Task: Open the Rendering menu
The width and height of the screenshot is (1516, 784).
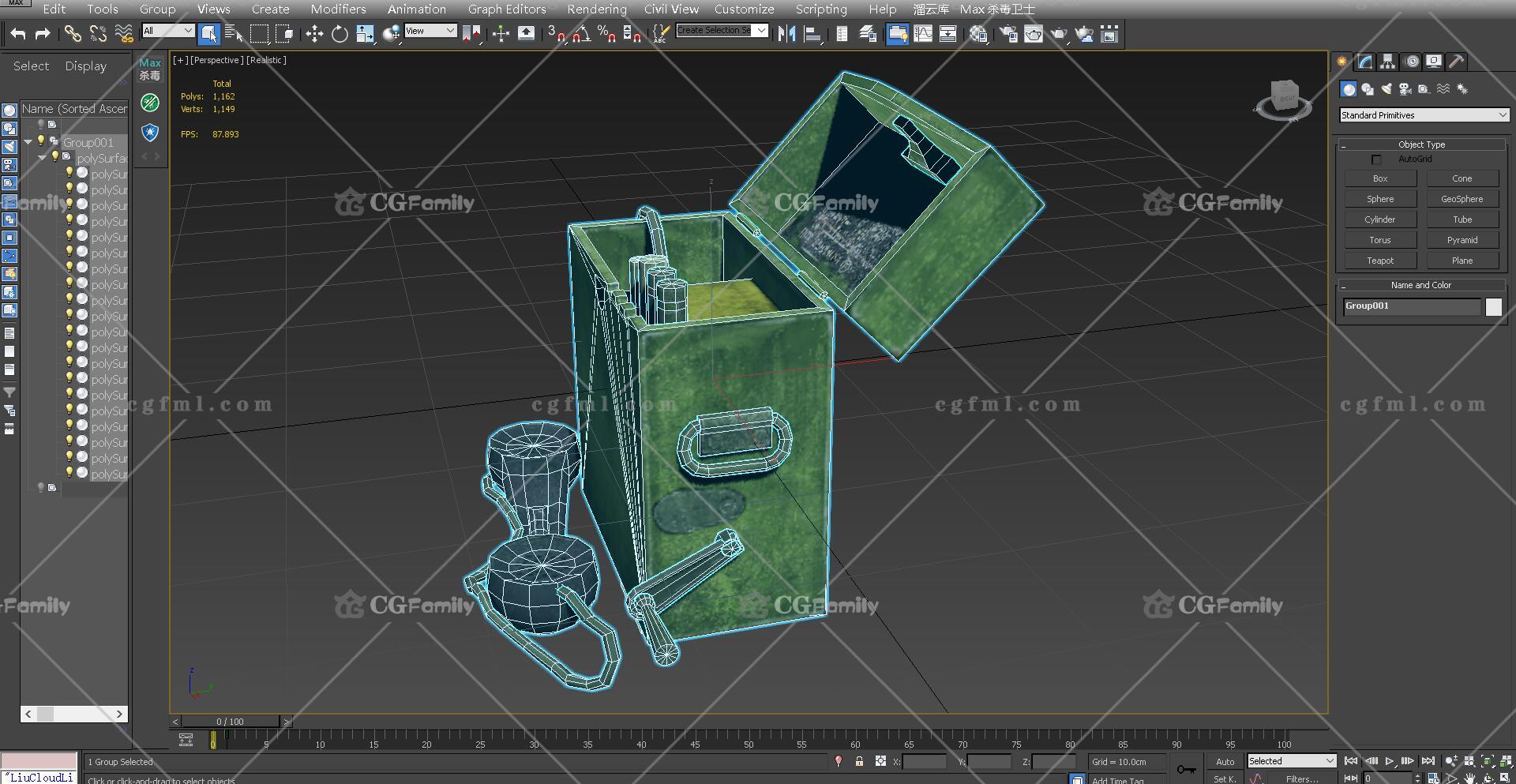Action: point(597,9)
